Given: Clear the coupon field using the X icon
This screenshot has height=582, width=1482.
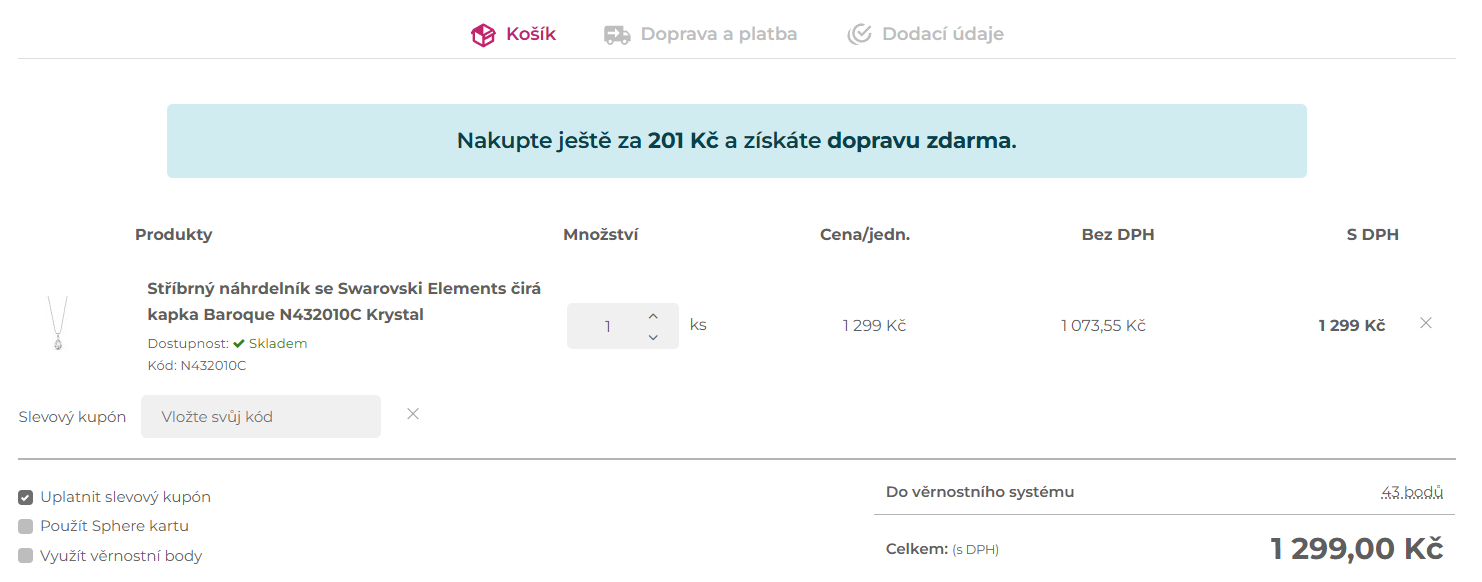Looking at the screenshot, I should [x=412, y=413].
